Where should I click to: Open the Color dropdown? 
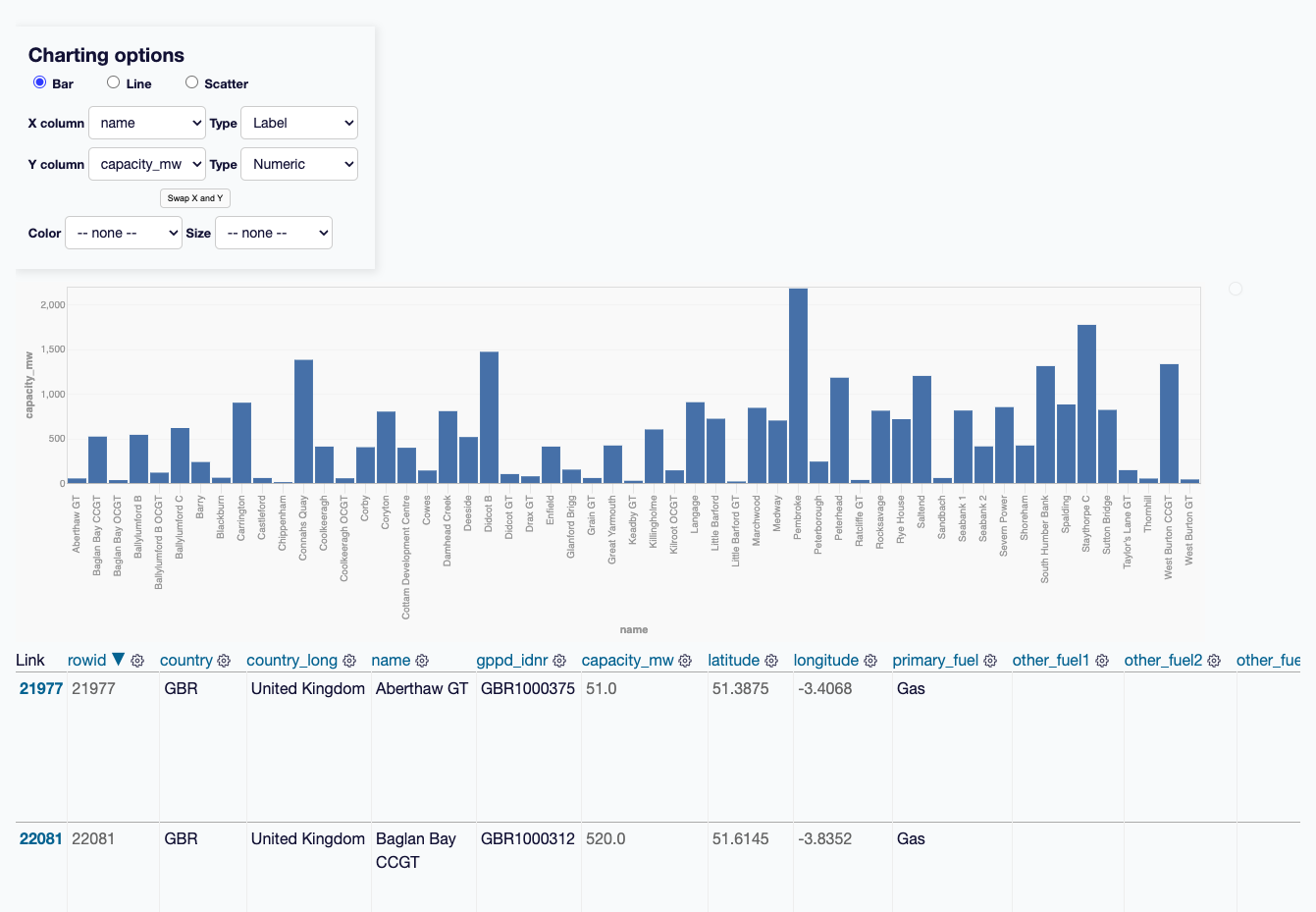click(124, 233)
